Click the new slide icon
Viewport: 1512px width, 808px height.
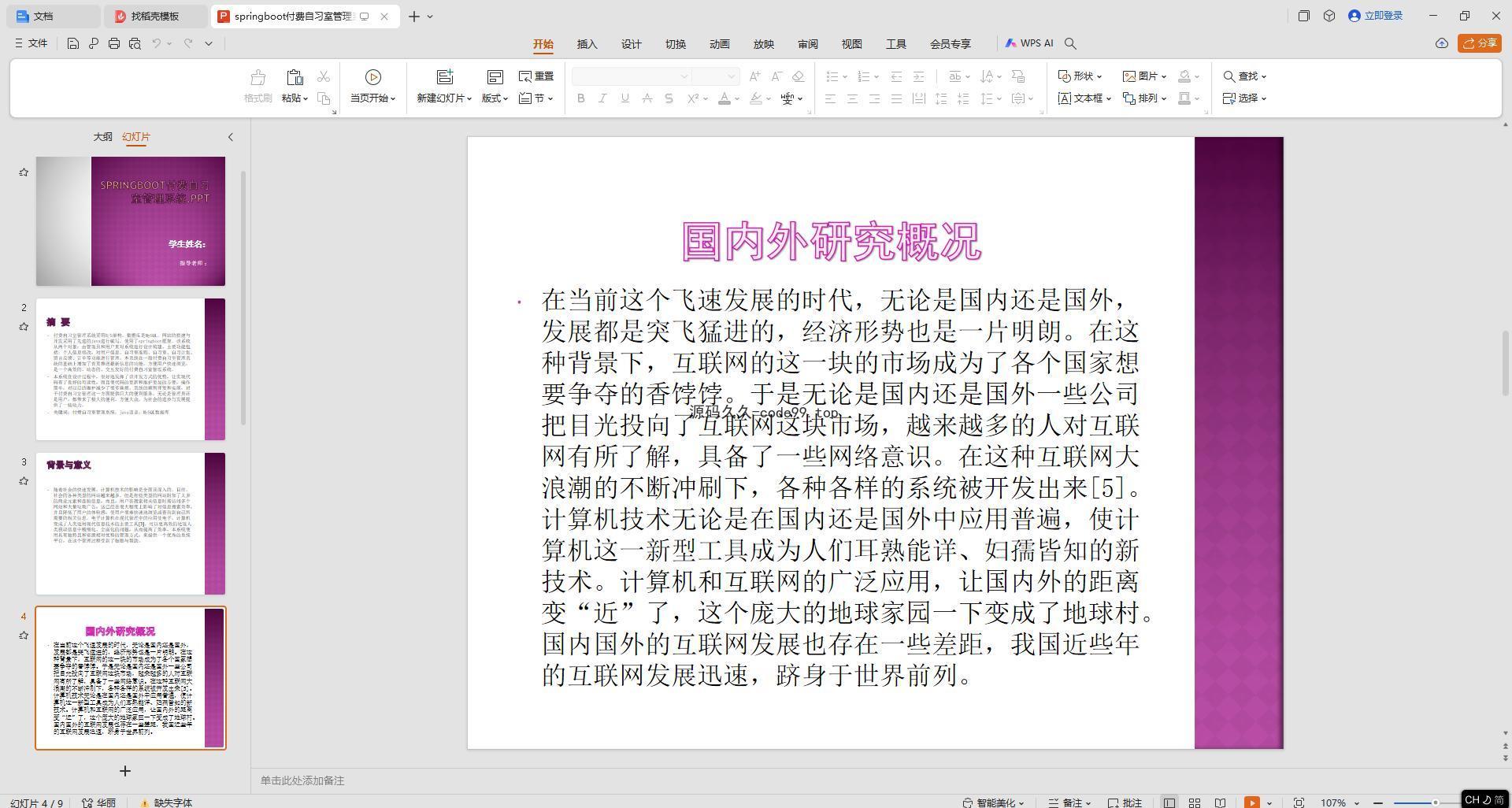tap(445, 77)
